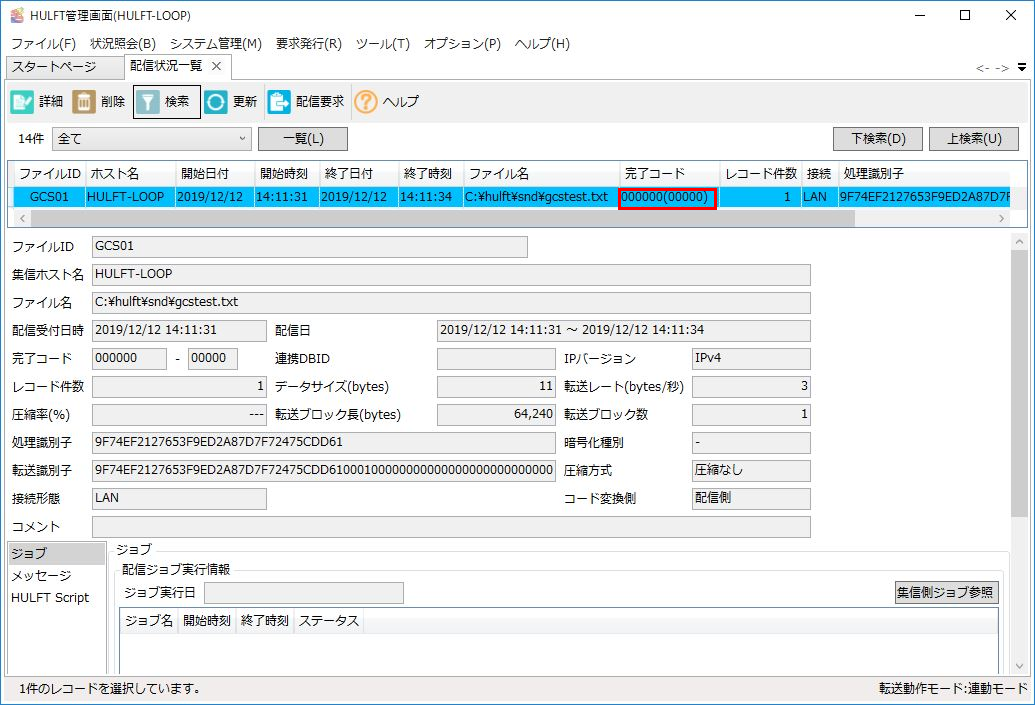The height and width of the screenshot is (705, 1035).
Task: Close the 配信状況一覧 tab with the X
Action: [216, 66]
